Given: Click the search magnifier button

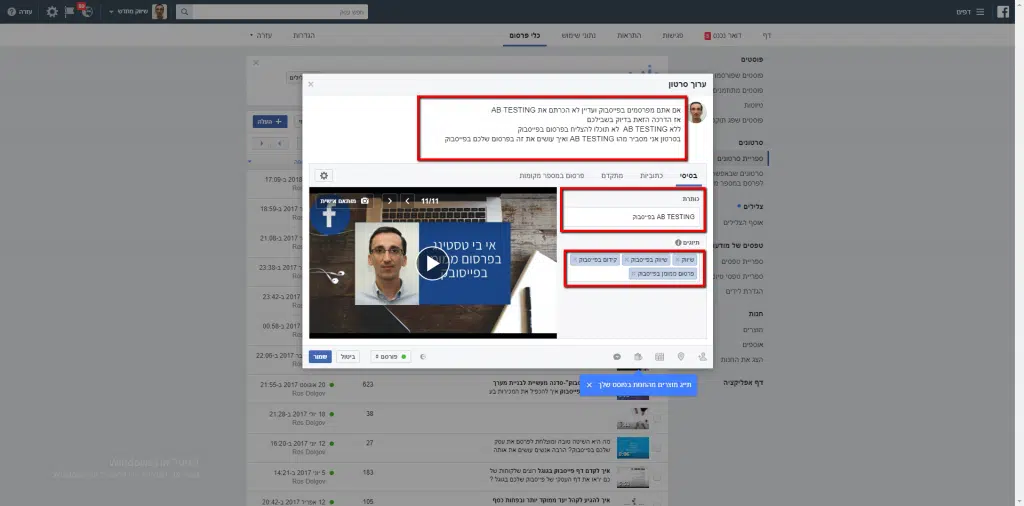Looking at the screenshot, I should 184,12.
